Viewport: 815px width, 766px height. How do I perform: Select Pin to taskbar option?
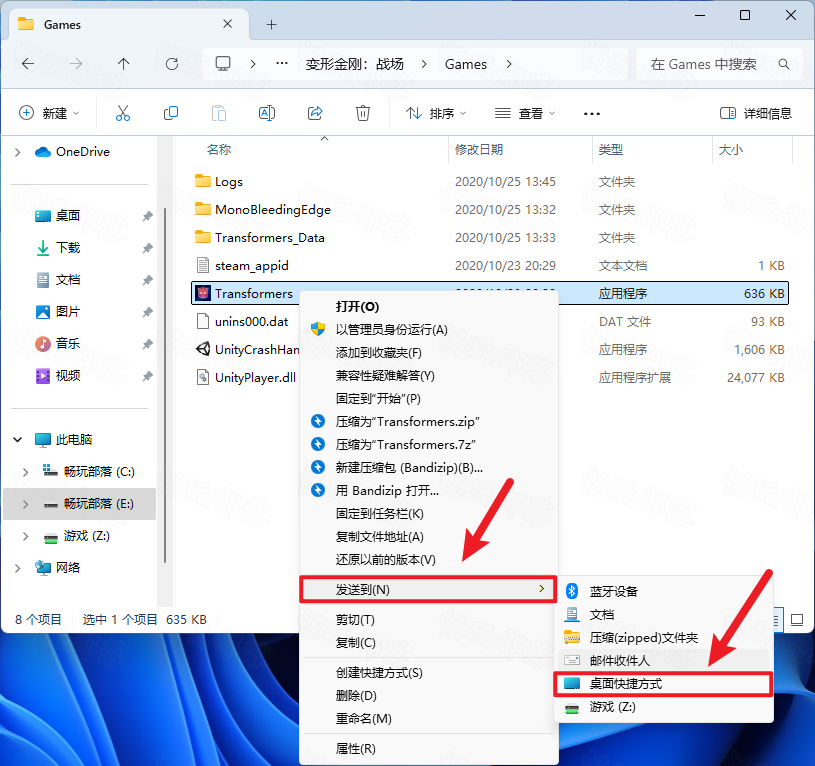(x=428, y=514)
